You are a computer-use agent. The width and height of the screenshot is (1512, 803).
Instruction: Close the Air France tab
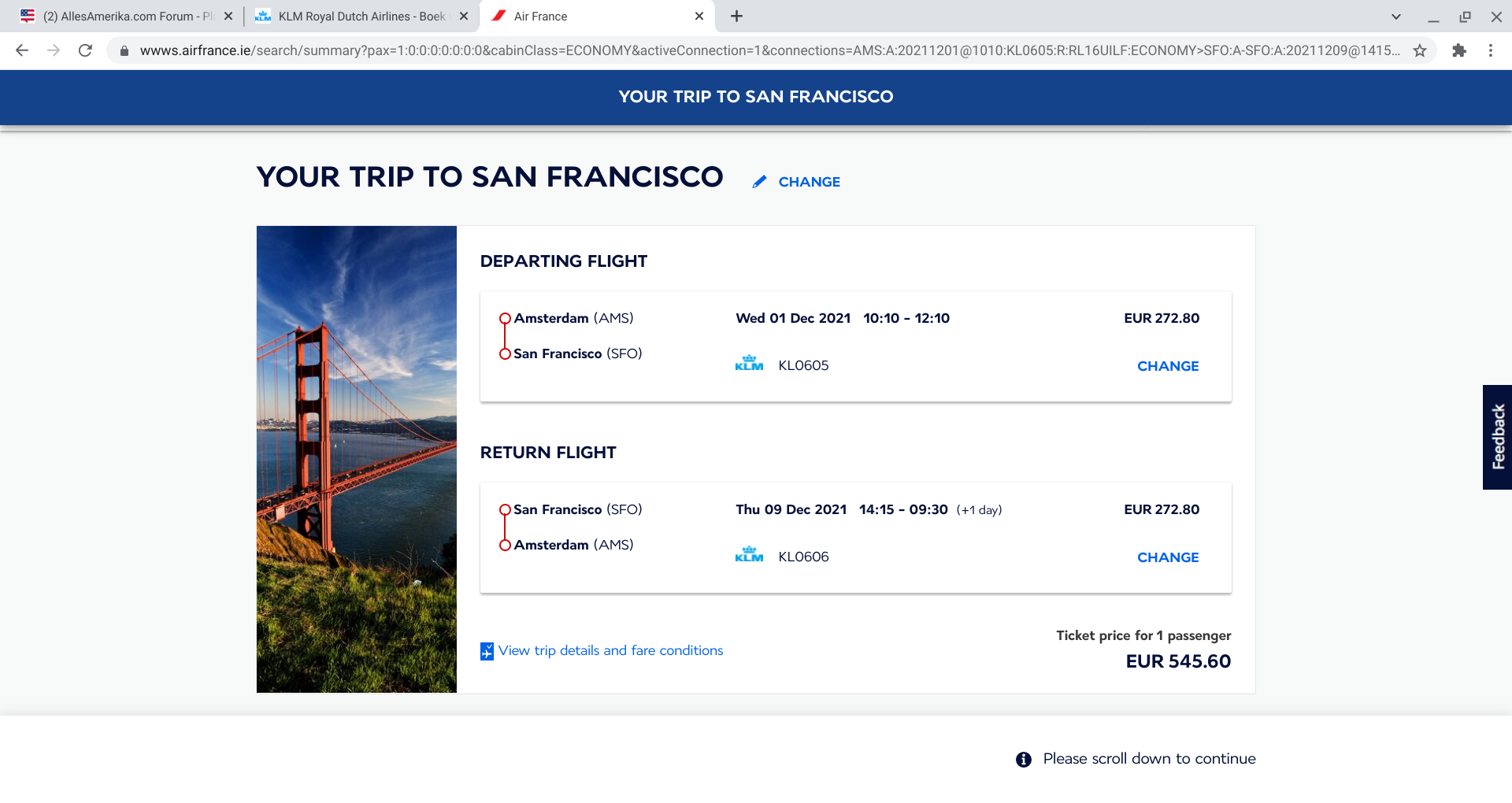(699, 17)
